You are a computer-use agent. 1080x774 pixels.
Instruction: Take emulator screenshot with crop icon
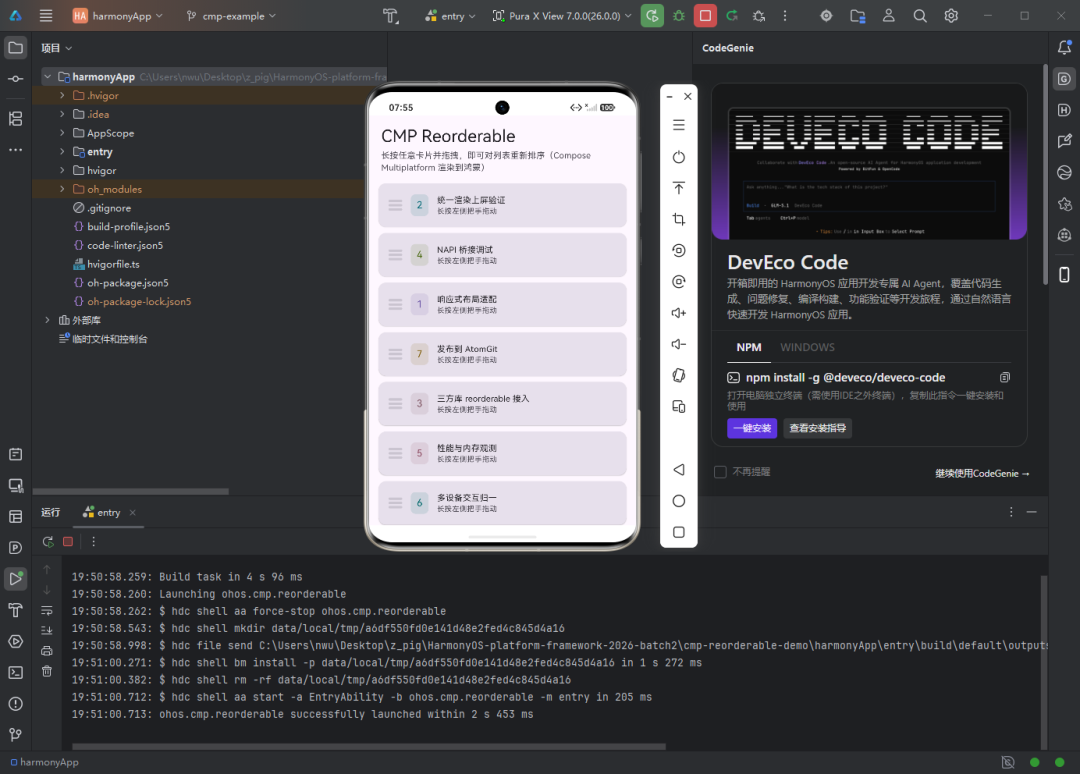pyautogui.click(x=678, y=219)
